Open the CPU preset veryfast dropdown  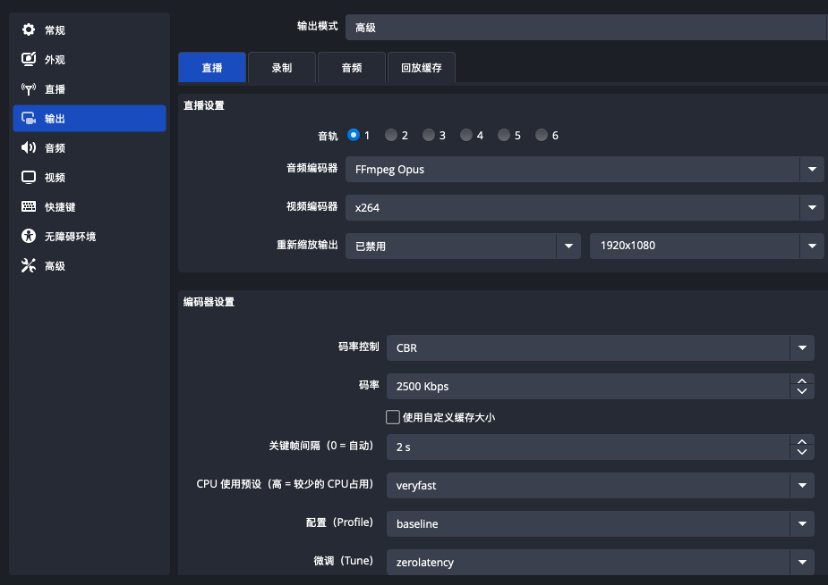point(600,485)
